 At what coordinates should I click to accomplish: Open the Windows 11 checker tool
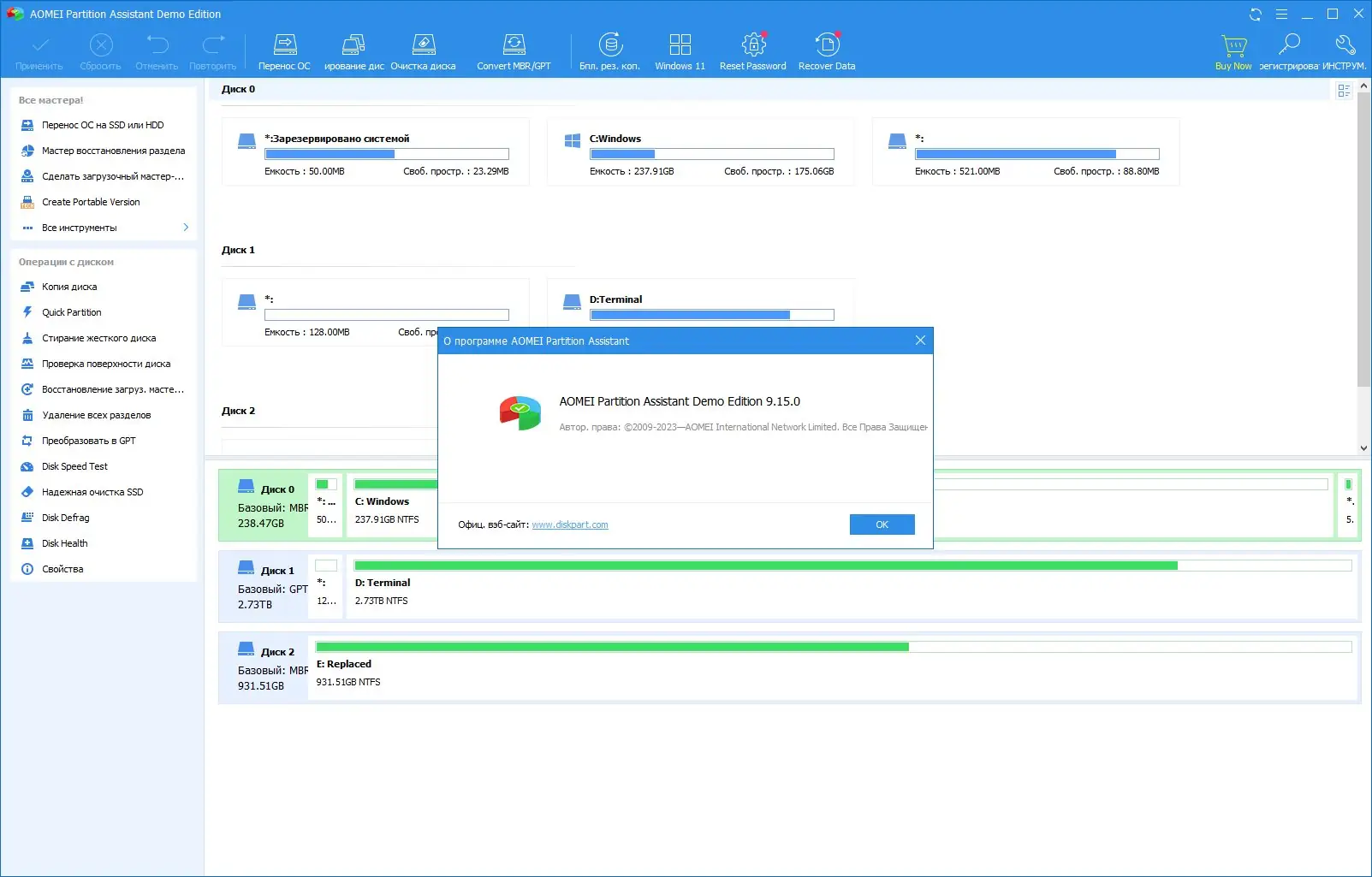[680, 51]
